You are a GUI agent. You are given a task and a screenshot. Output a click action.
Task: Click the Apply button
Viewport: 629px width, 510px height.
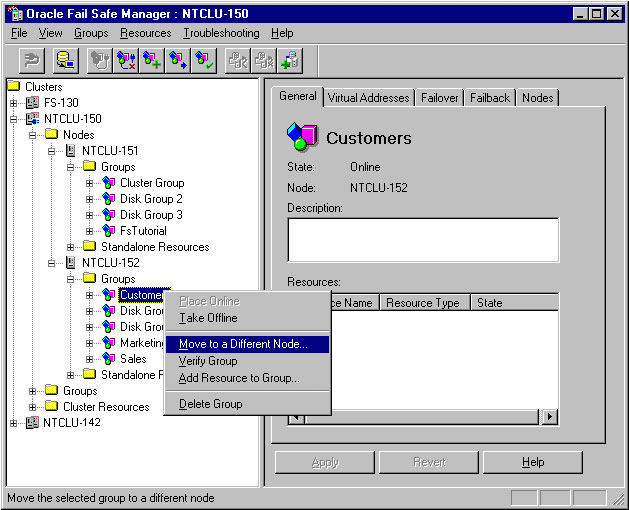(325, 463)
